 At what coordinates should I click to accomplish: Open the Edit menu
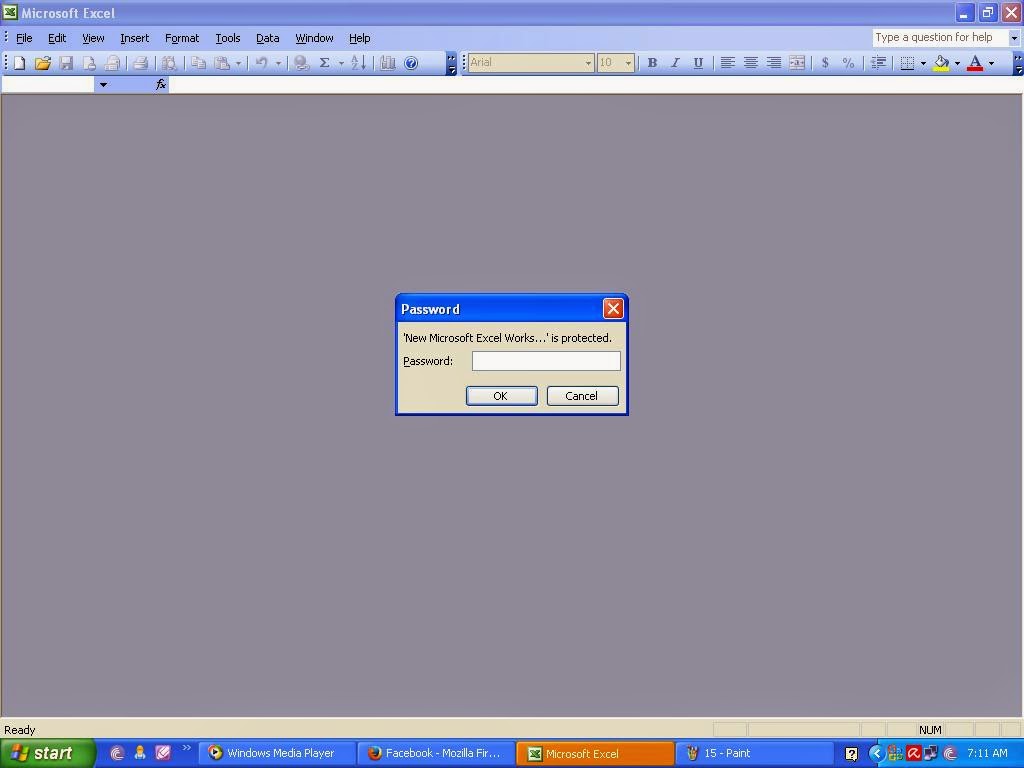pos(57,38)
